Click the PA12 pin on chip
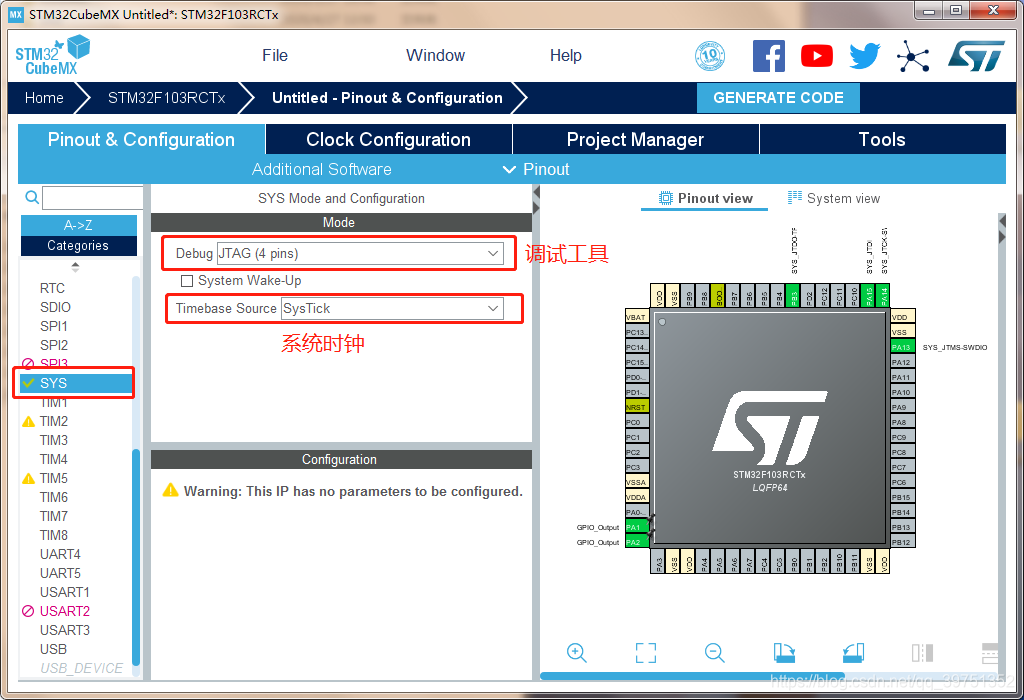This screenshot has height=700, width=1024. tap(903, 362)
